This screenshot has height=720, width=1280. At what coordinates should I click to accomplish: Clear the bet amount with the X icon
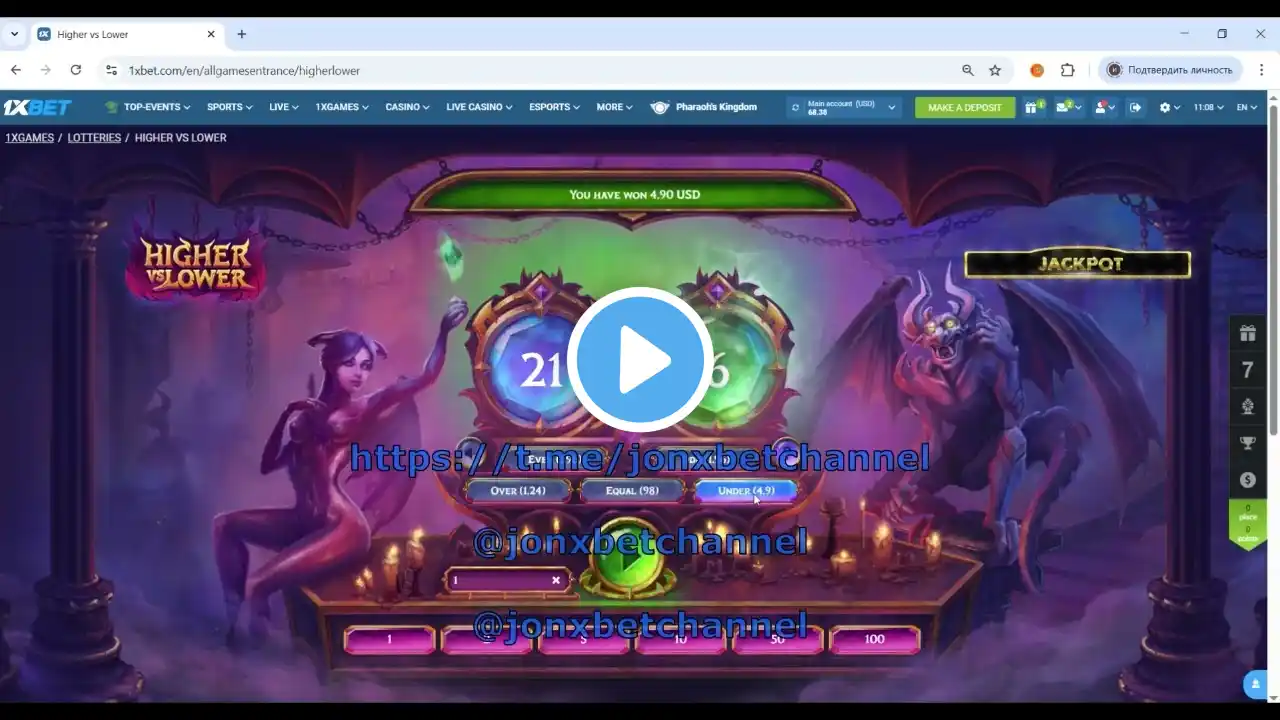coord(556,580)
